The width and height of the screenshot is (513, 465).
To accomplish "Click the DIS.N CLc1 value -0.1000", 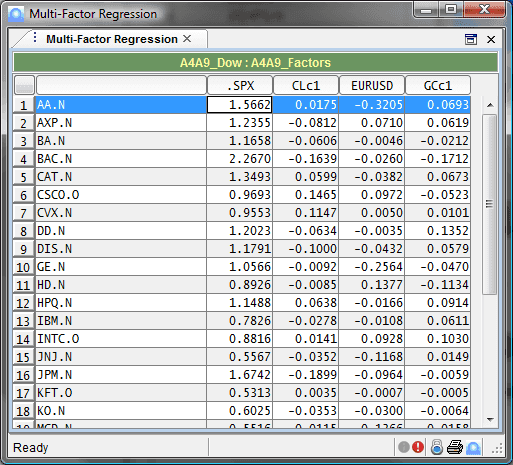I will pyautogui.click(x=306, y=249).
